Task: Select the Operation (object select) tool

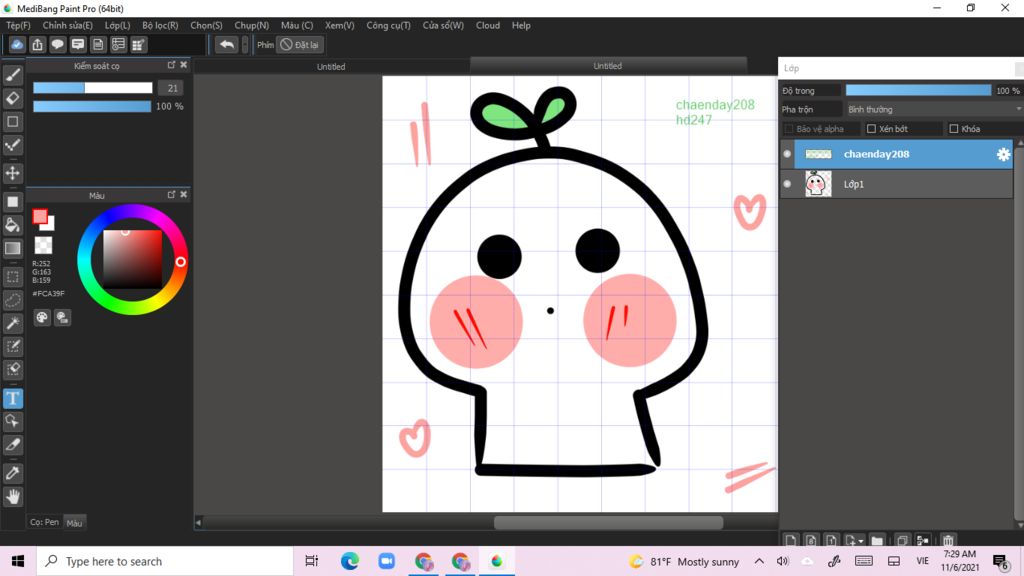Action: coord(12,421)
